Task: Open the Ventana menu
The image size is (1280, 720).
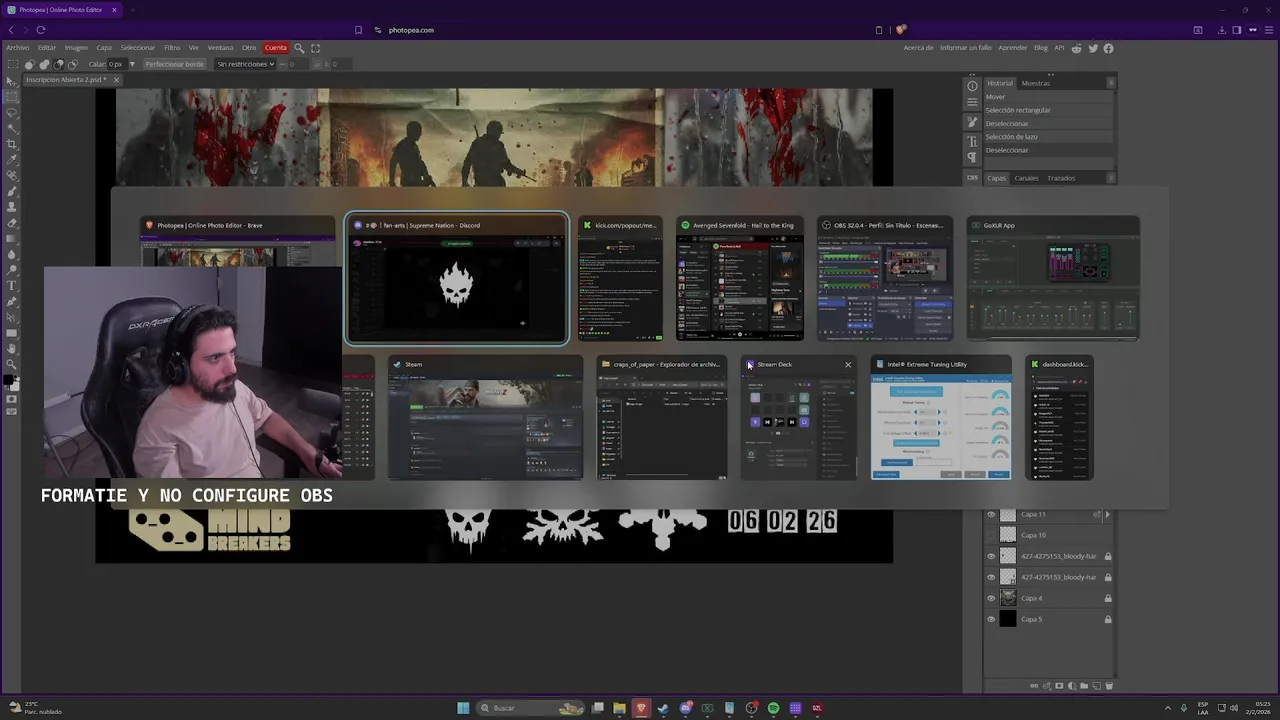Action: coord(220,48)
